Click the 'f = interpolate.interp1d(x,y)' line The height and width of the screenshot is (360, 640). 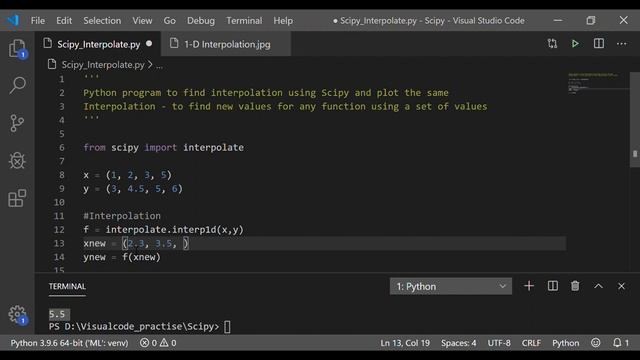coord(163,229)
